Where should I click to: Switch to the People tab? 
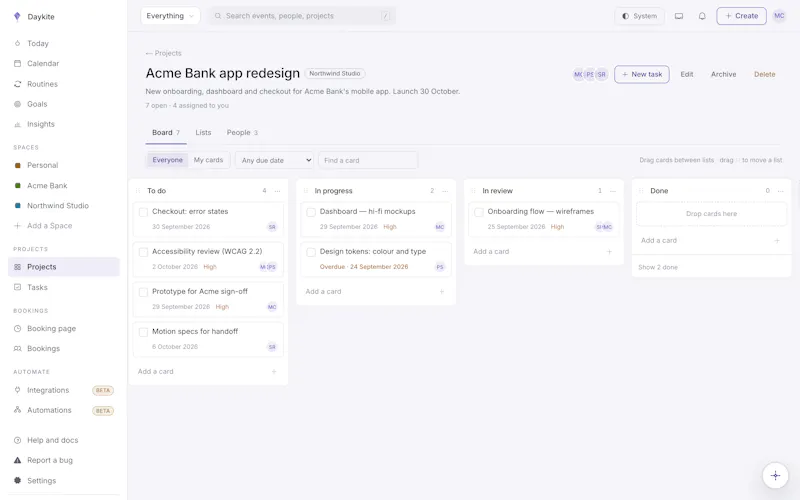pyautogui.click(x=242, y=133)
